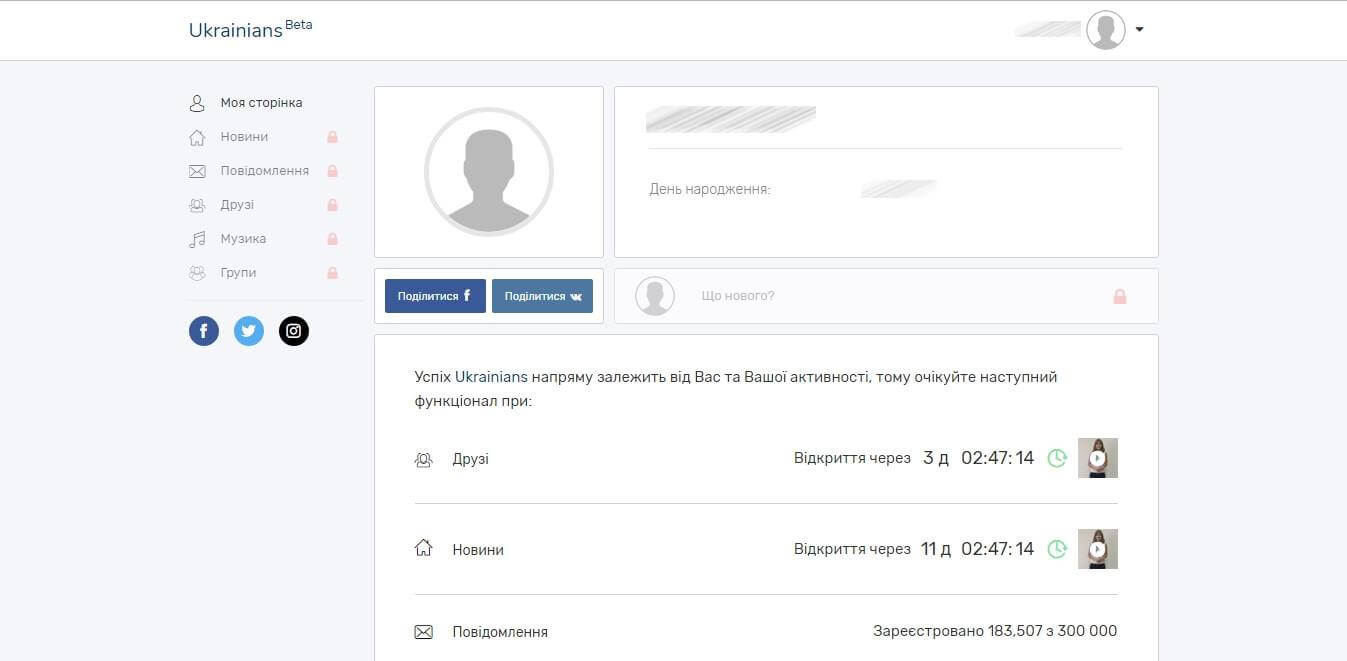
Task: Click the lock icon next to Групи
Action: [x=332, y=273]
